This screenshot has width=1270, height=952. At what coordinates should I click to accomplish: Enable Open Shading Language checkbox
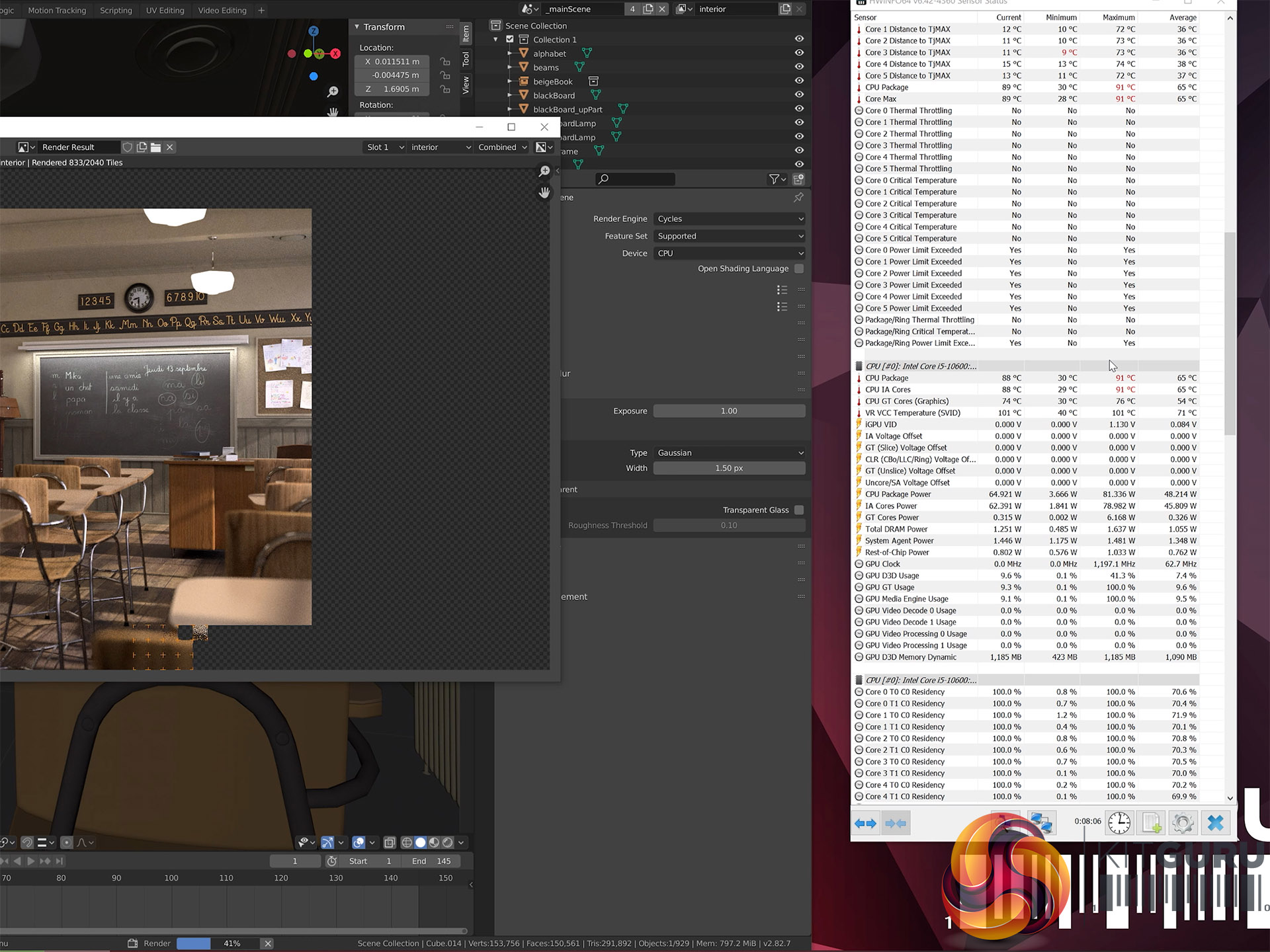[799, 268]
